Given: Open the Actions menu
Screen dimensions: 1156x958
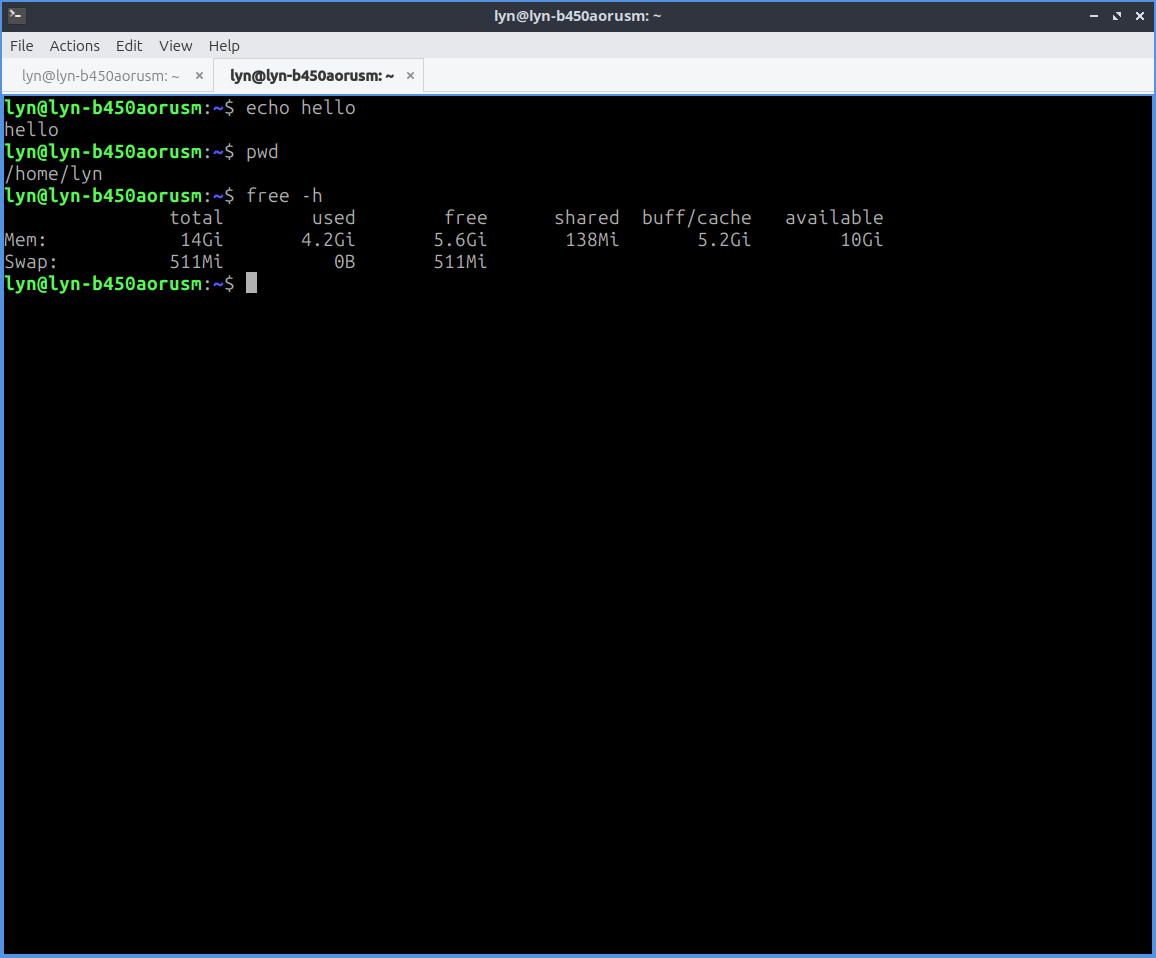Looking at the screenshot, I should click(x=75, y=46).
